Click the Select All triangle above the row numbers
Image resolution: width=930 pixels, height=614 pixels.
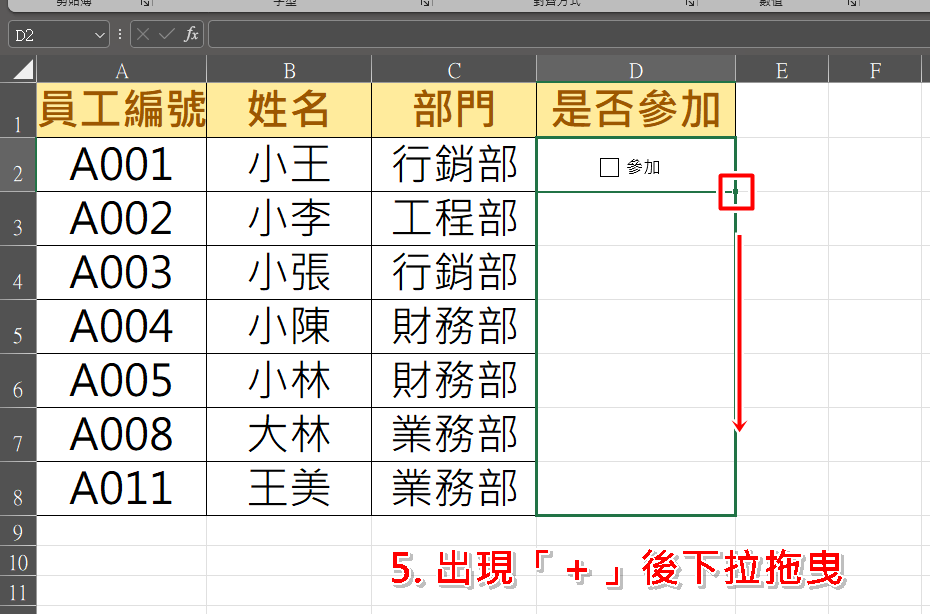coord(25,69)
